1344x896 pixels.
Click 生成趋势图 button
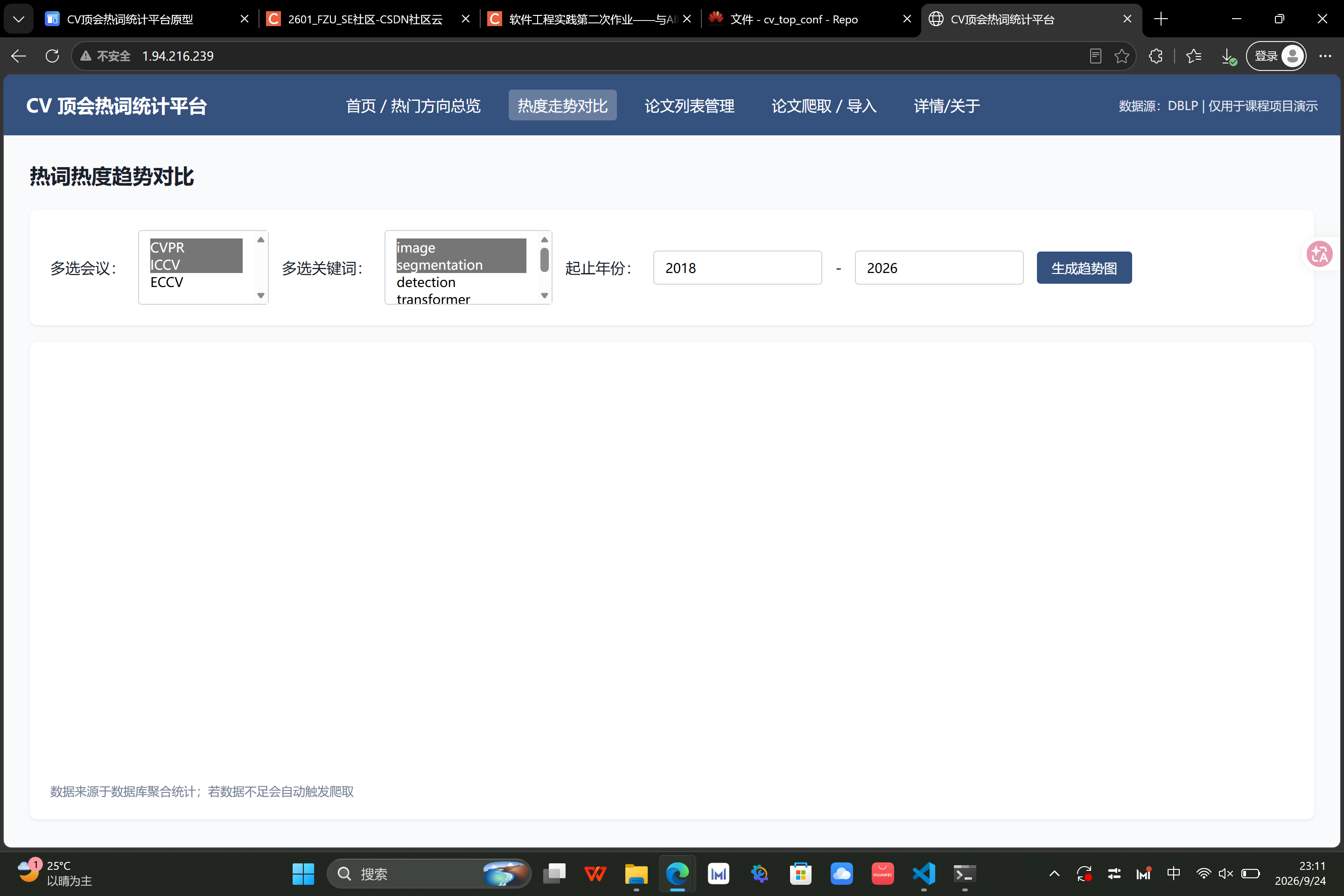(x=1084, y=268)
